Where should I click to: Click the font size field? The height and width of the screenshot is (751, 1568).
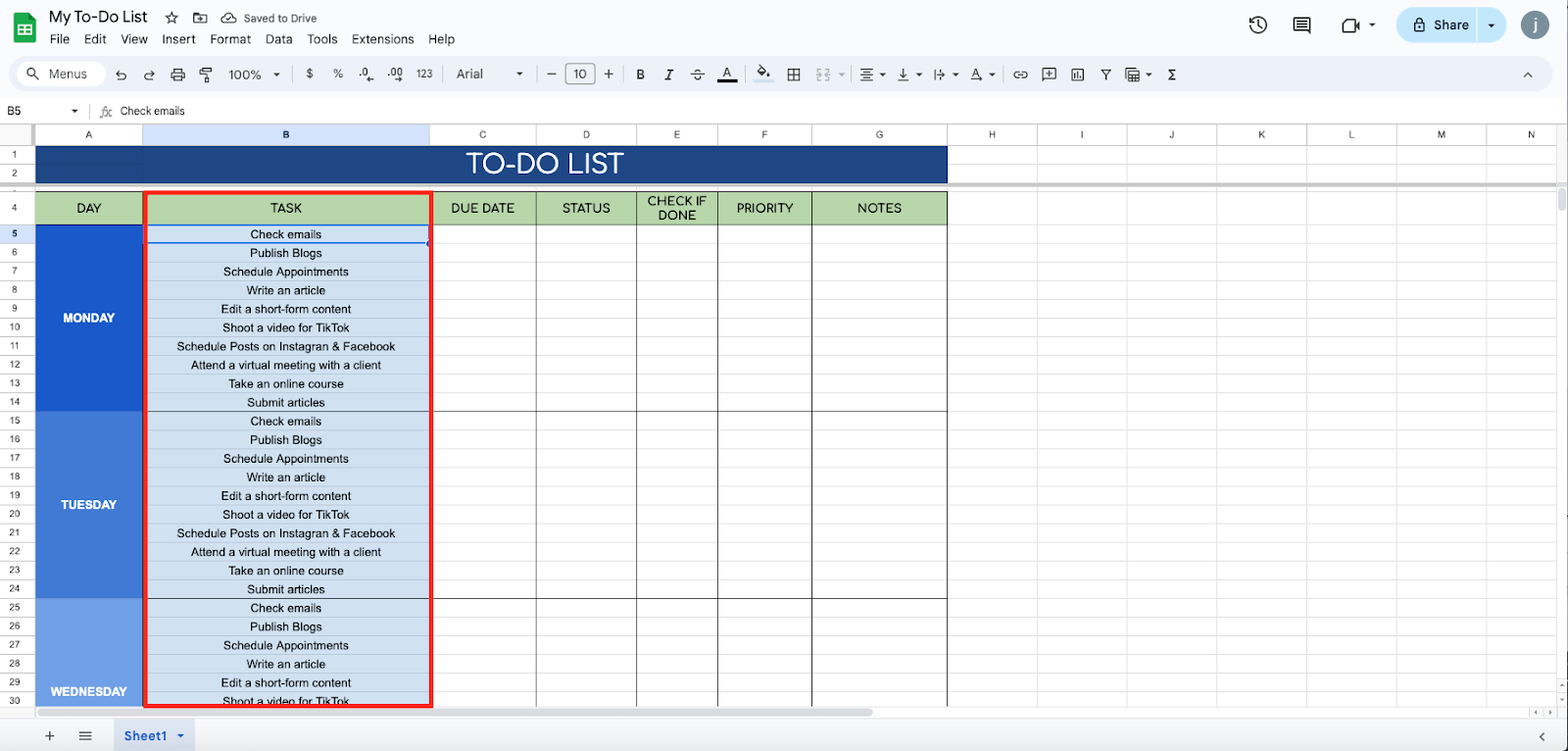point(580,75)
